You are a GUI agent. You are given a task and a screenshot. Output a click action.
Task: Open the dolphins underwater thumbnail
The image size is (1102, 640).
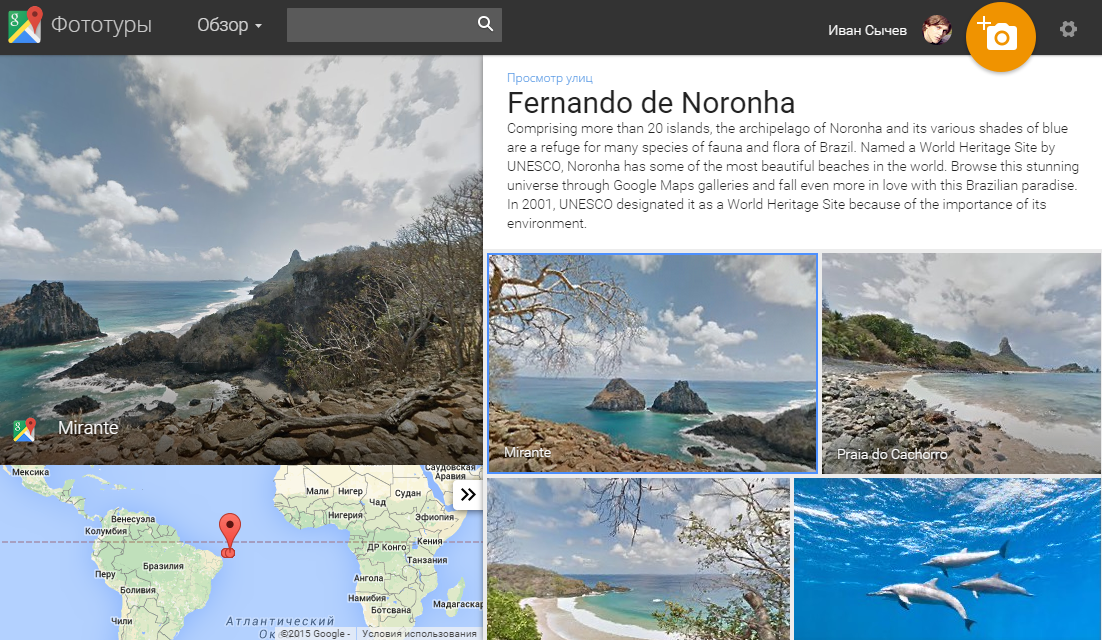(x=947, y=559)
